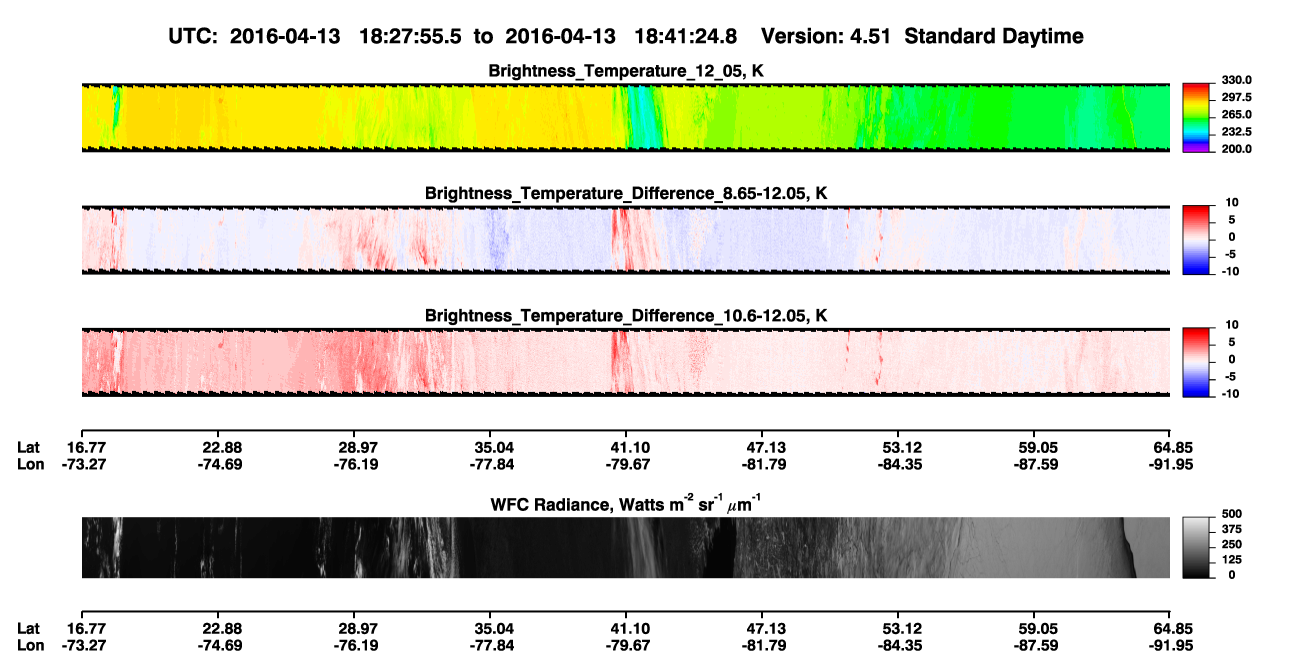
Task: Click the grayscale WFC Radiance image strip
Action: 626,548
